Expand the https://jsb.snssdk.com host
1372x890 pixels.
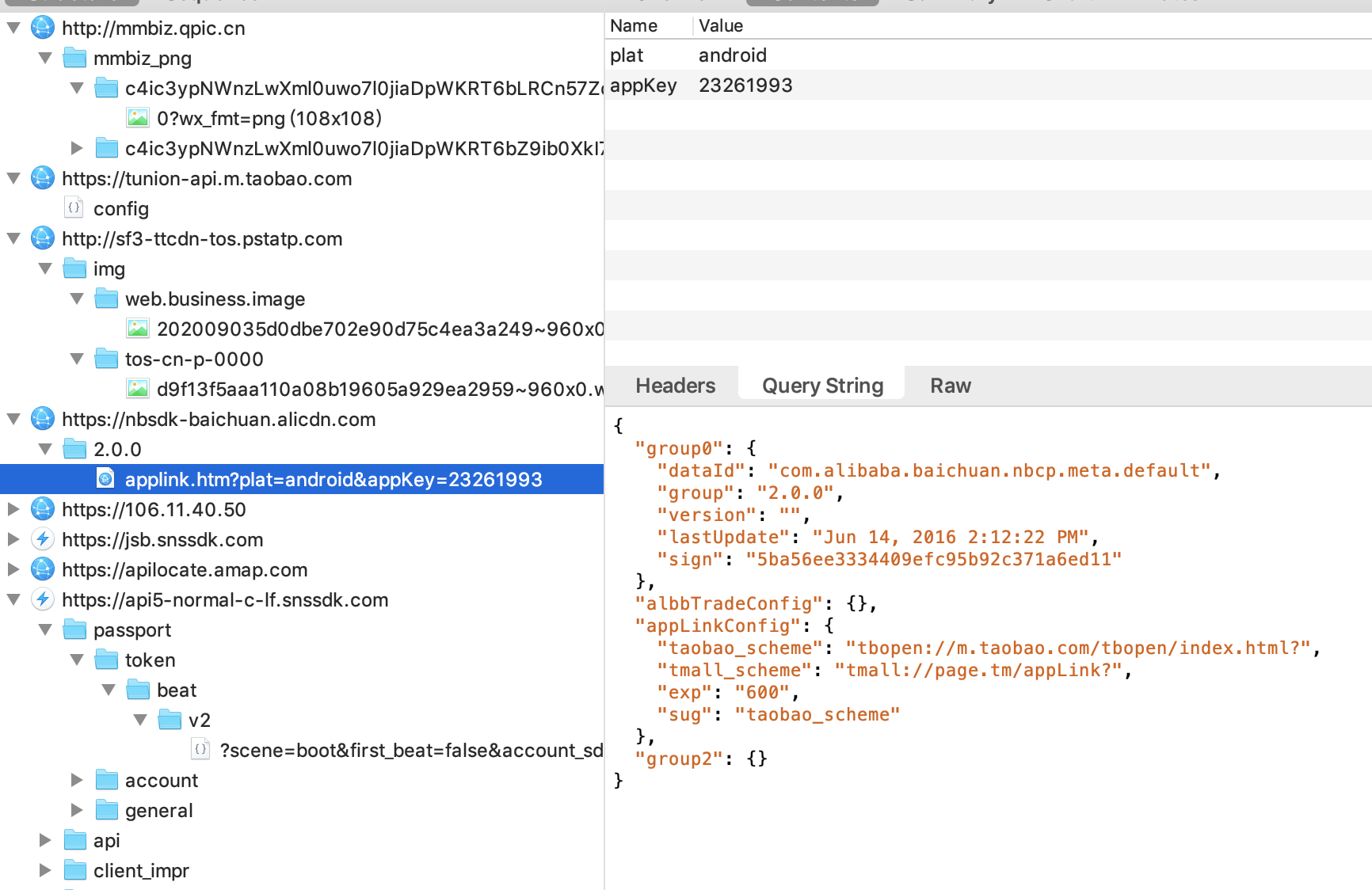[x=13, y=539]
